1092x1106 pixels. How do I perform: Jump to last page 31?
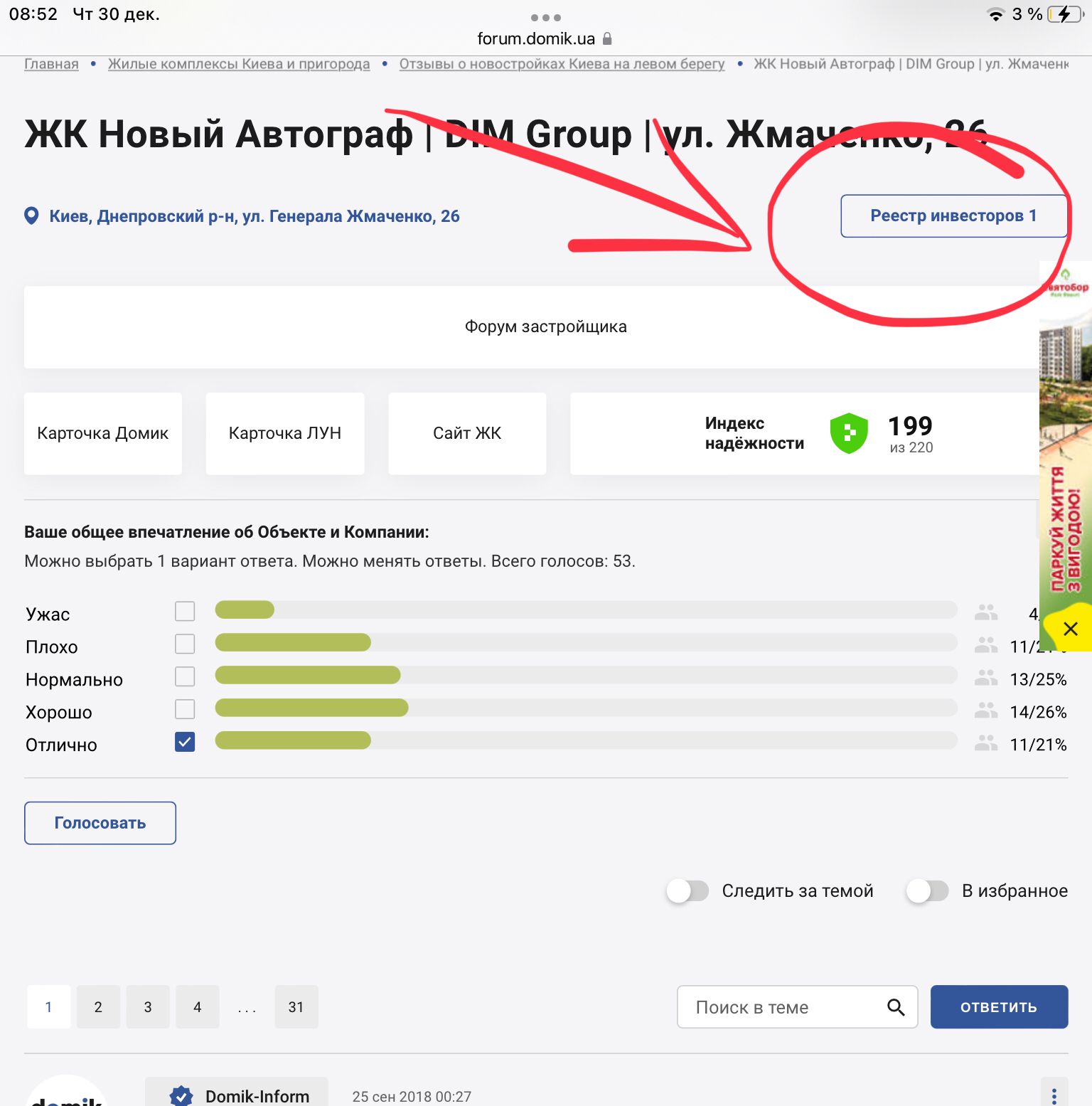click(x=296, y=1006)
